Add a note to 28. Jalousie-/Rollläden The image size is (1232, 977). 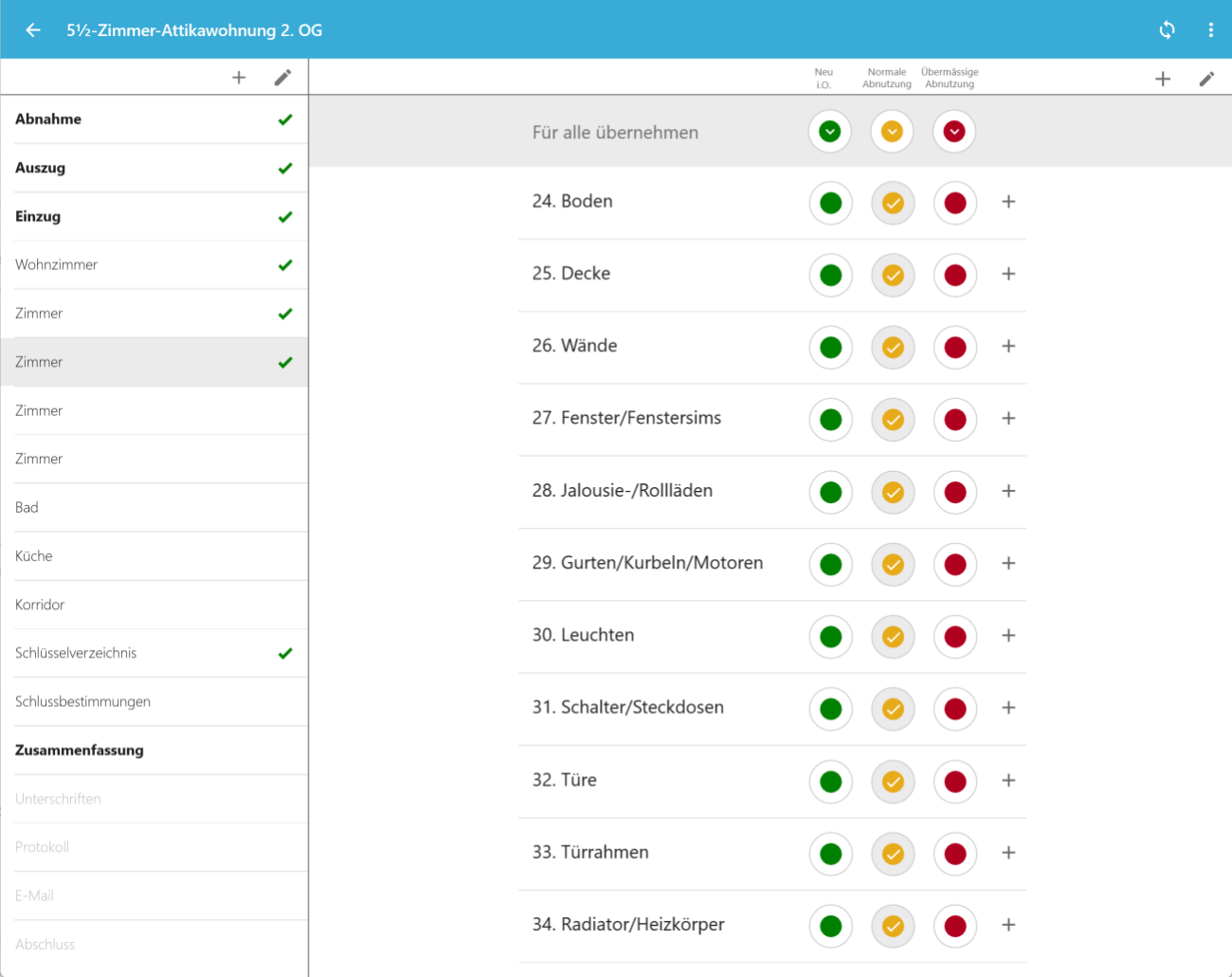(1008, 491)
